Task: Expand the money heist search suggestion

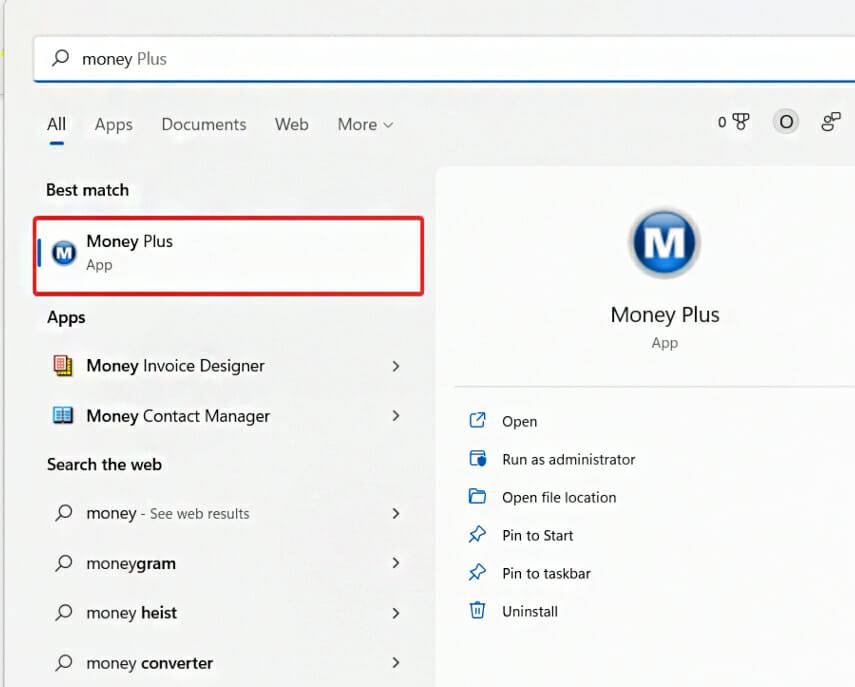Action: (396, 612)
